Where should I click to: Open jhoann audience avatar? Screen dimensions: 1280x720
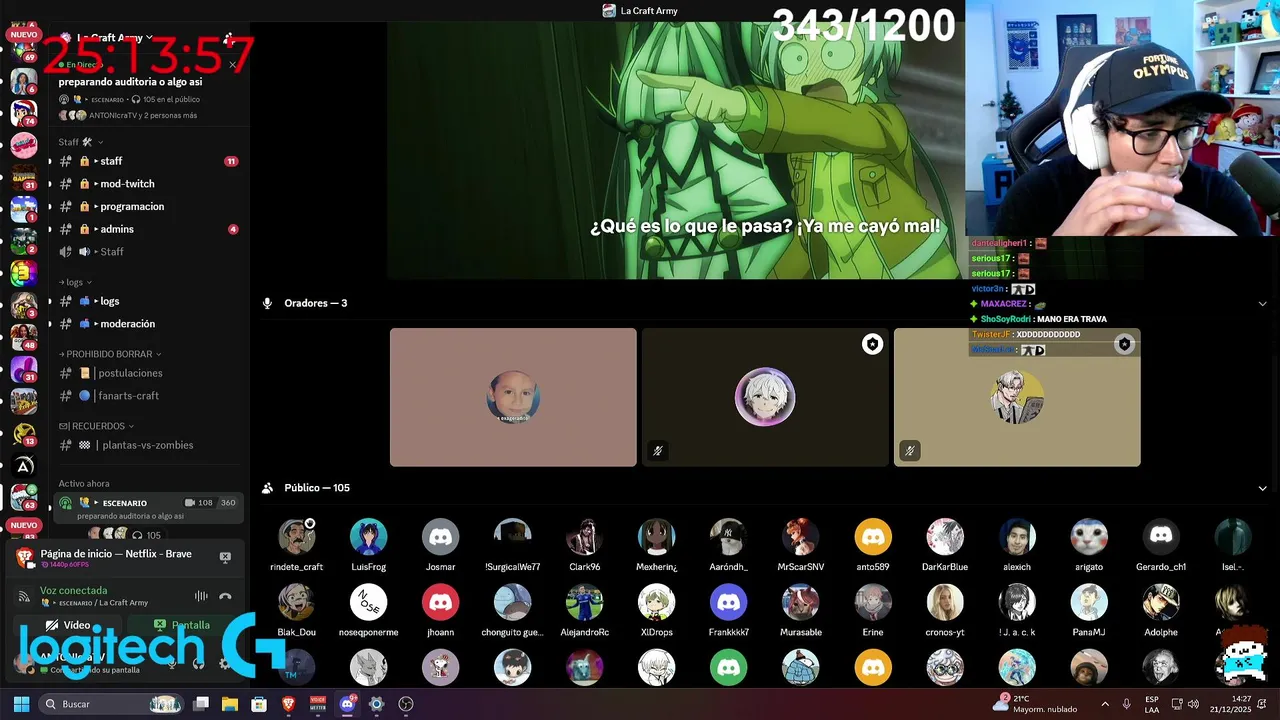(x=440, y=603)
